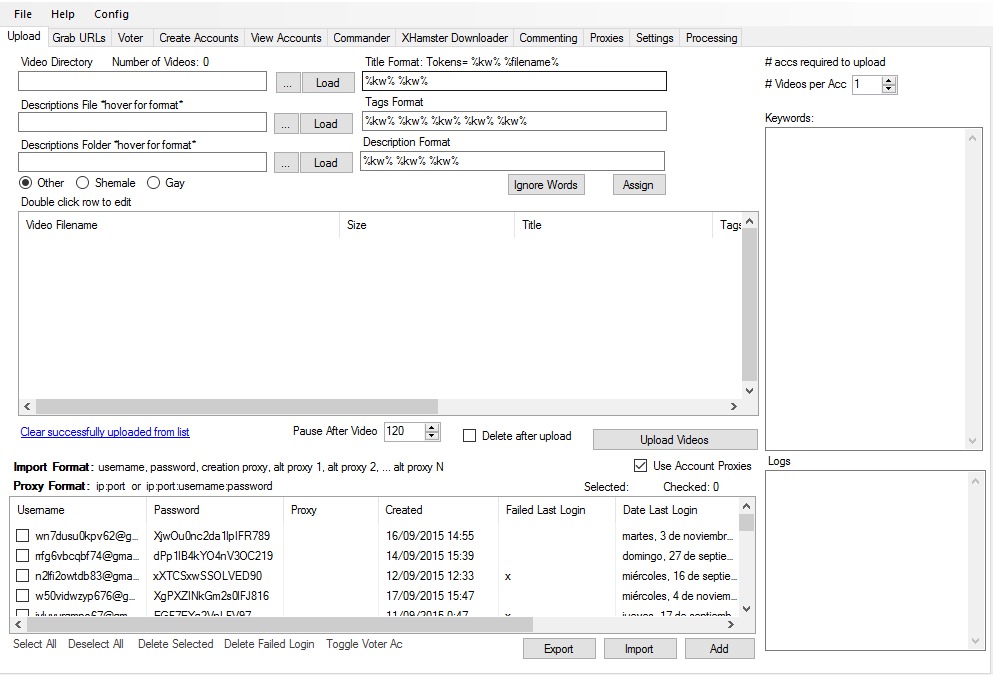Load the Descriptions File
This screenshot has height=675, width=993.
[326, 123]
